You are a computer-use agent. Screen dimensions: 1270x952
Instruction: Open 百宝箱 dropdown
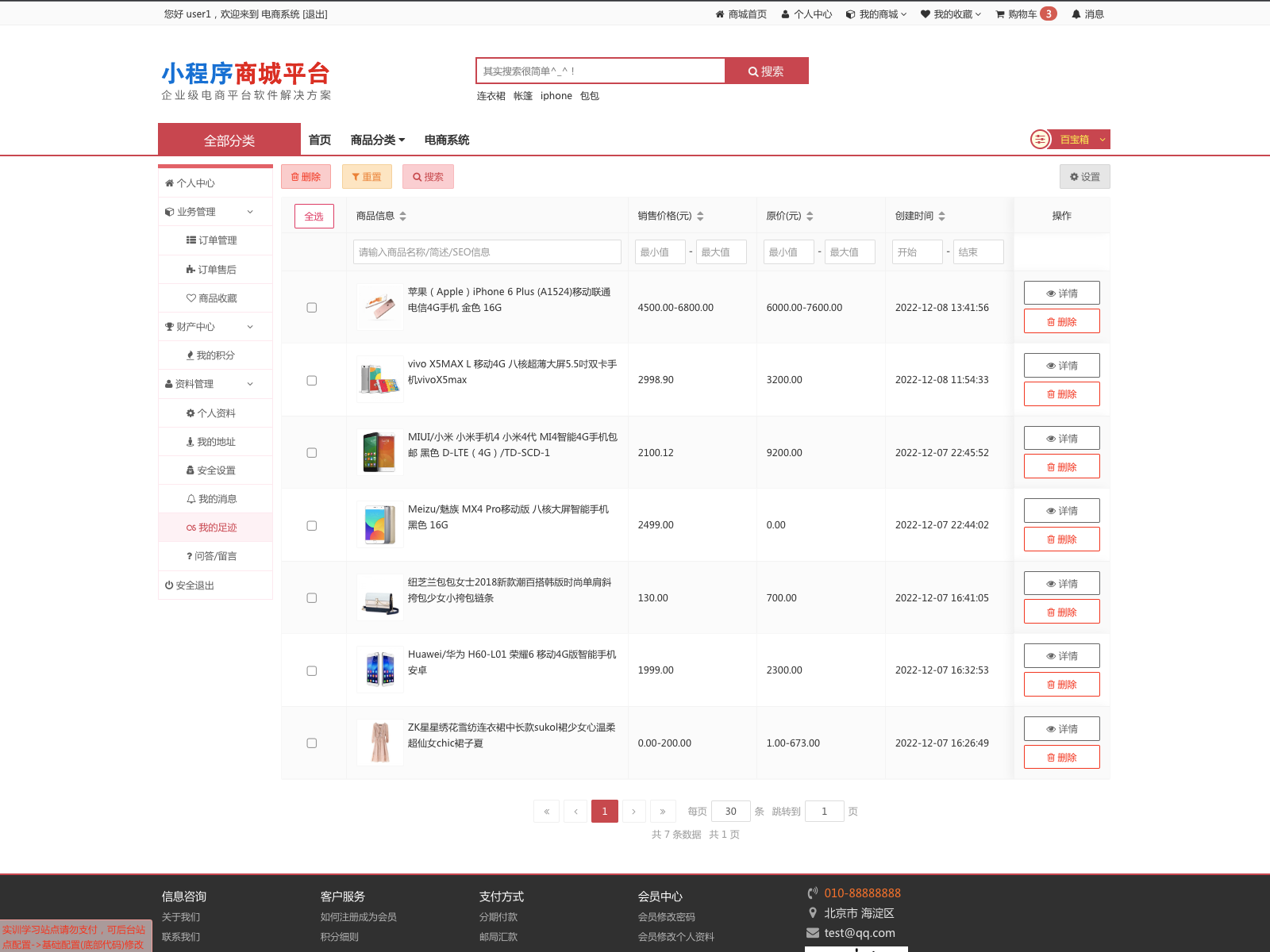[x=1080, y=140]
